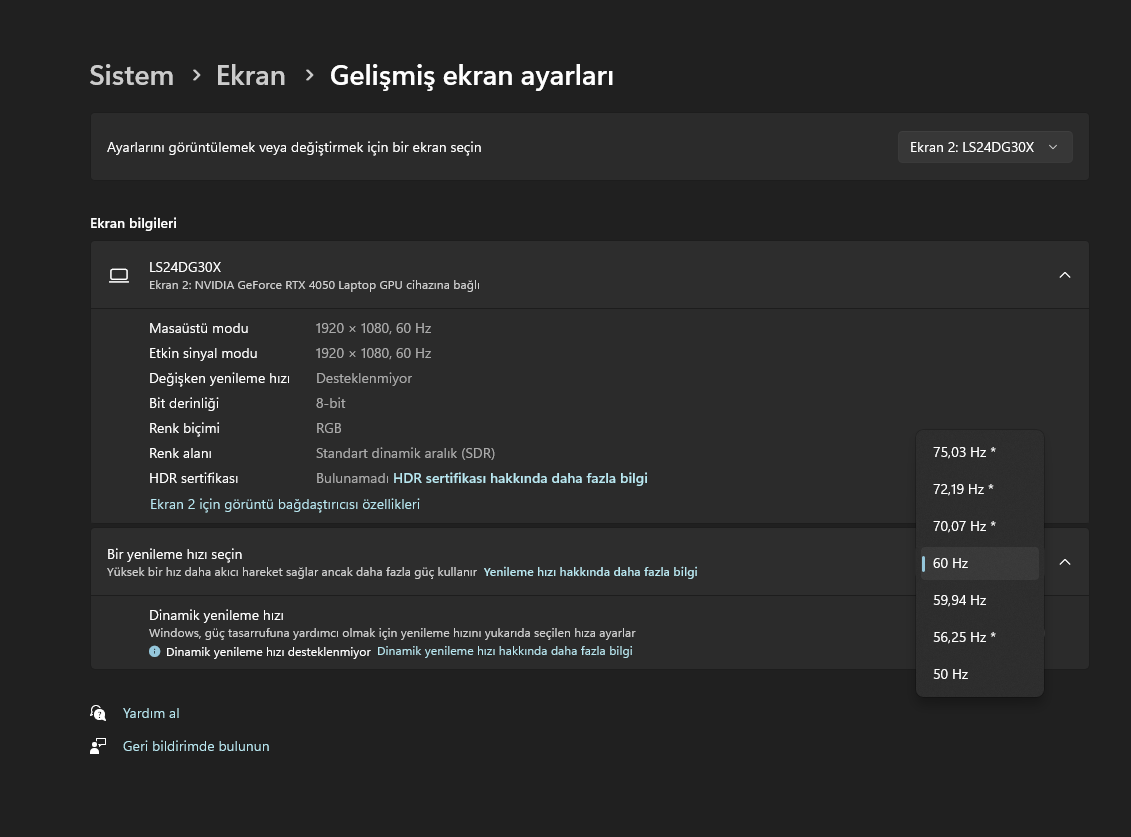Navigate to Ekran breadcrumb page
1131x837 pixels.
coord(251,75)
